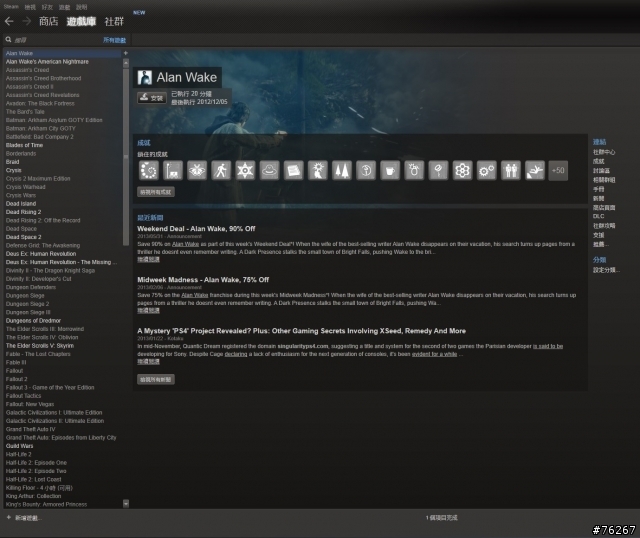Image resolution: width=640 pixels, height=538 pixels.
Task: Click the gears achievement icon
Action: point(487,170)
